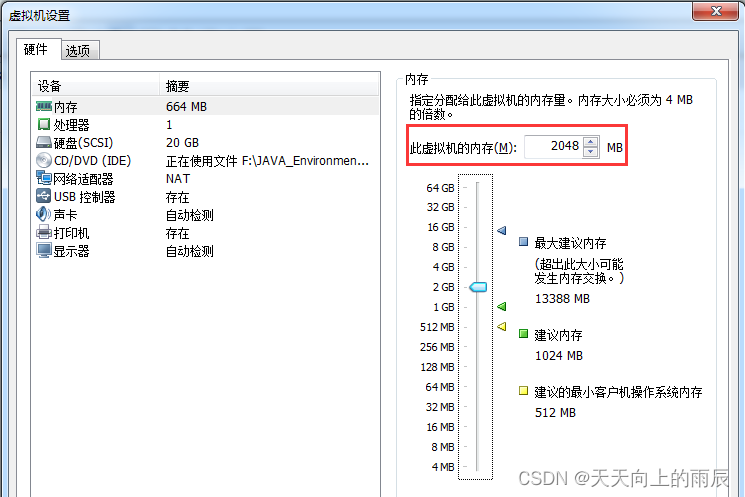Click the 256 MB slider label

click(x=437, y=347)
